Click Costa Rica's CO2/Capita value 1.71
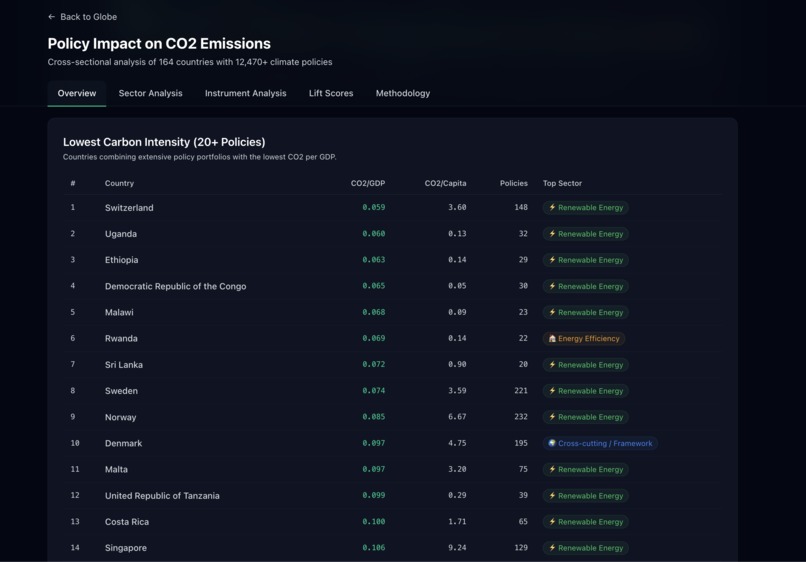This screenshot has height=562, width=806. tap(457, 521)
